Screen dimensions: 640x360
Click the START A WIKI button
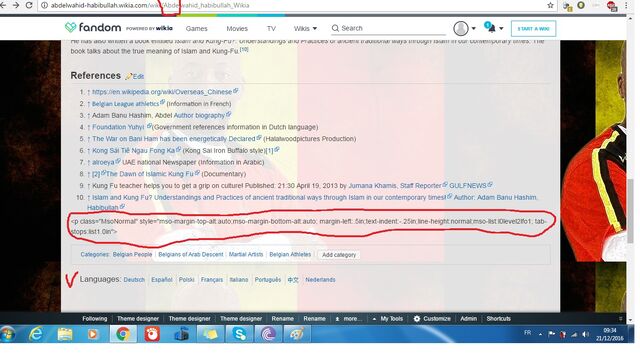pyautogui.click(x=533, y=29)
